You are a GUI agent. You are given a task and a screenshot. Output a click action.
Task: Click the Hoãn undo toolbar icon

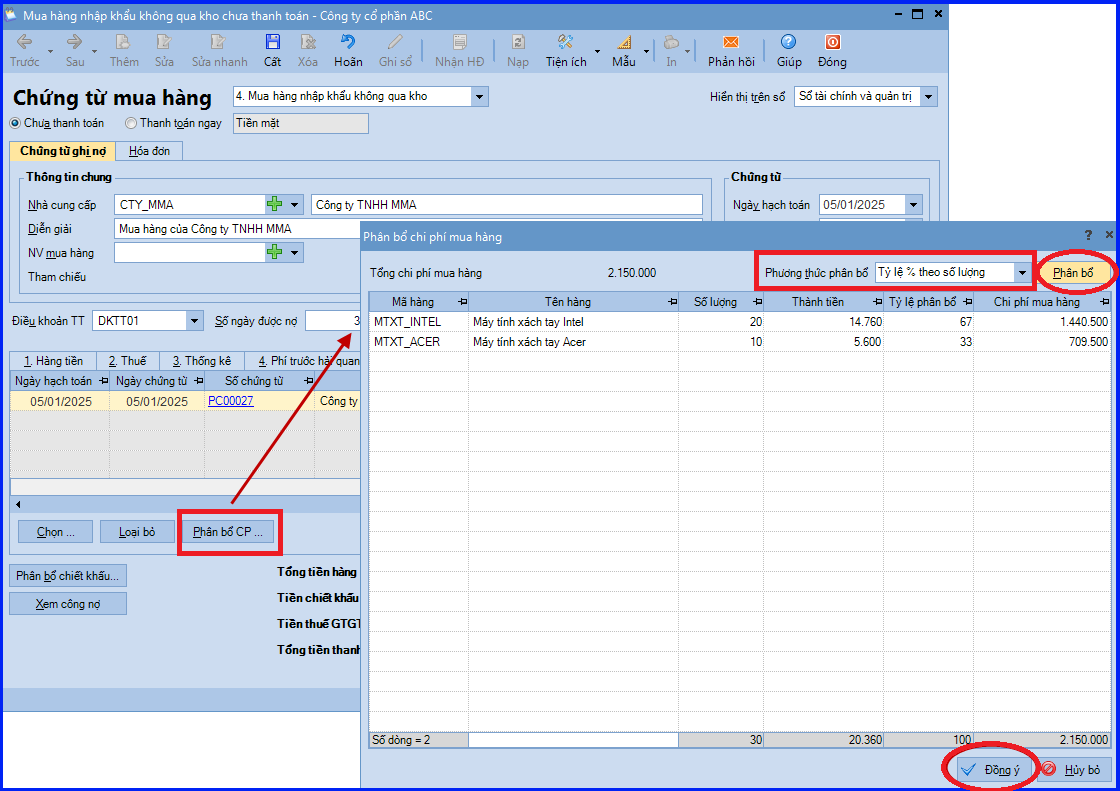348,41
